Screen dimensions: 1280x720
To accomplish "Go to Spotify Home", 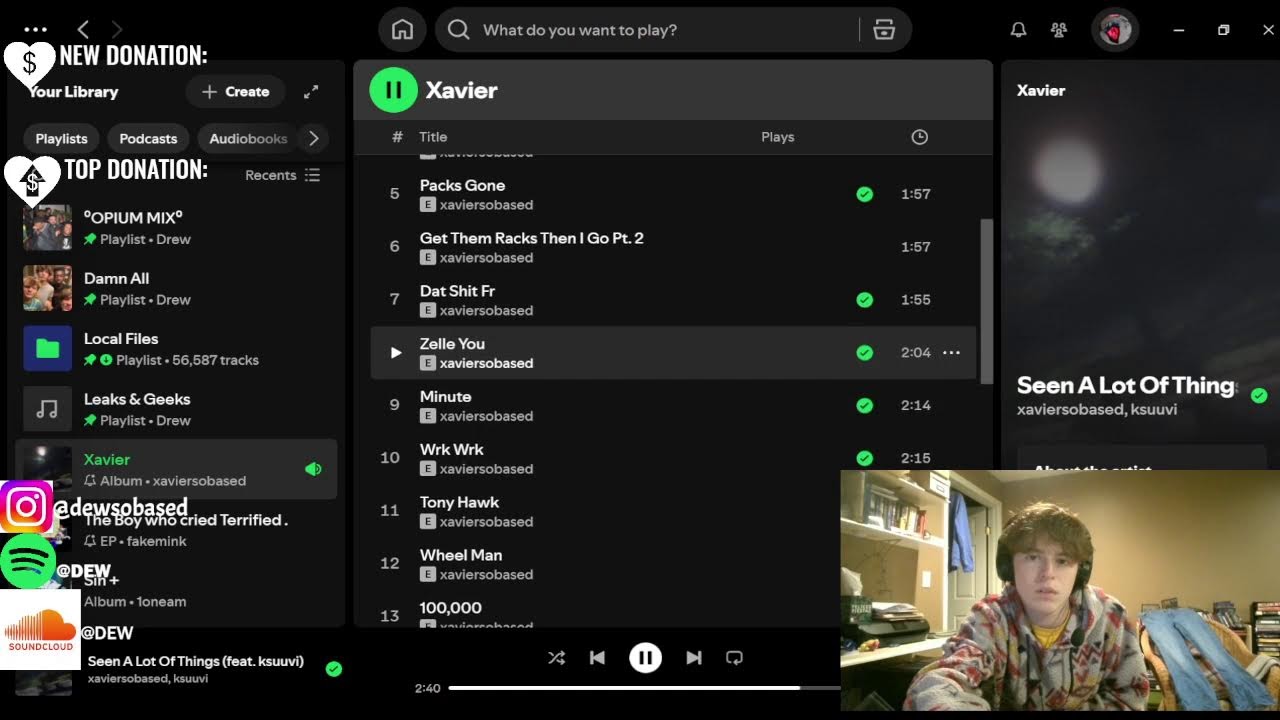I will click(402, 30).
